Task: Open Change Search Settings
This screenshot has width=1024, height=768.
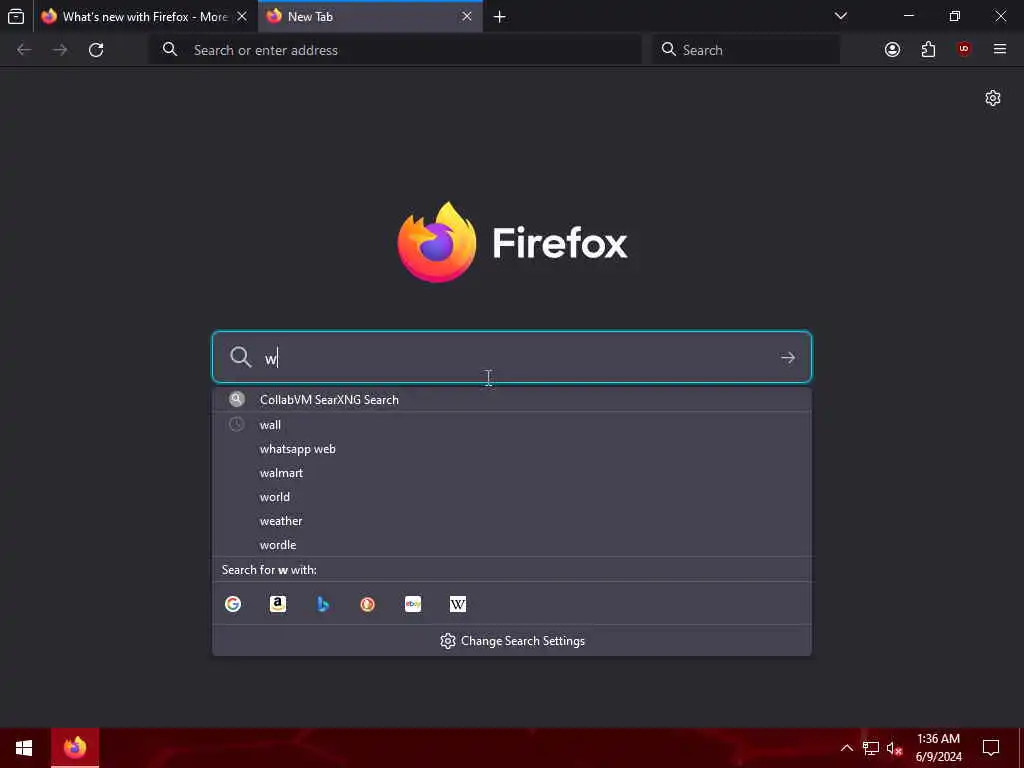Action: coord(512,641)
